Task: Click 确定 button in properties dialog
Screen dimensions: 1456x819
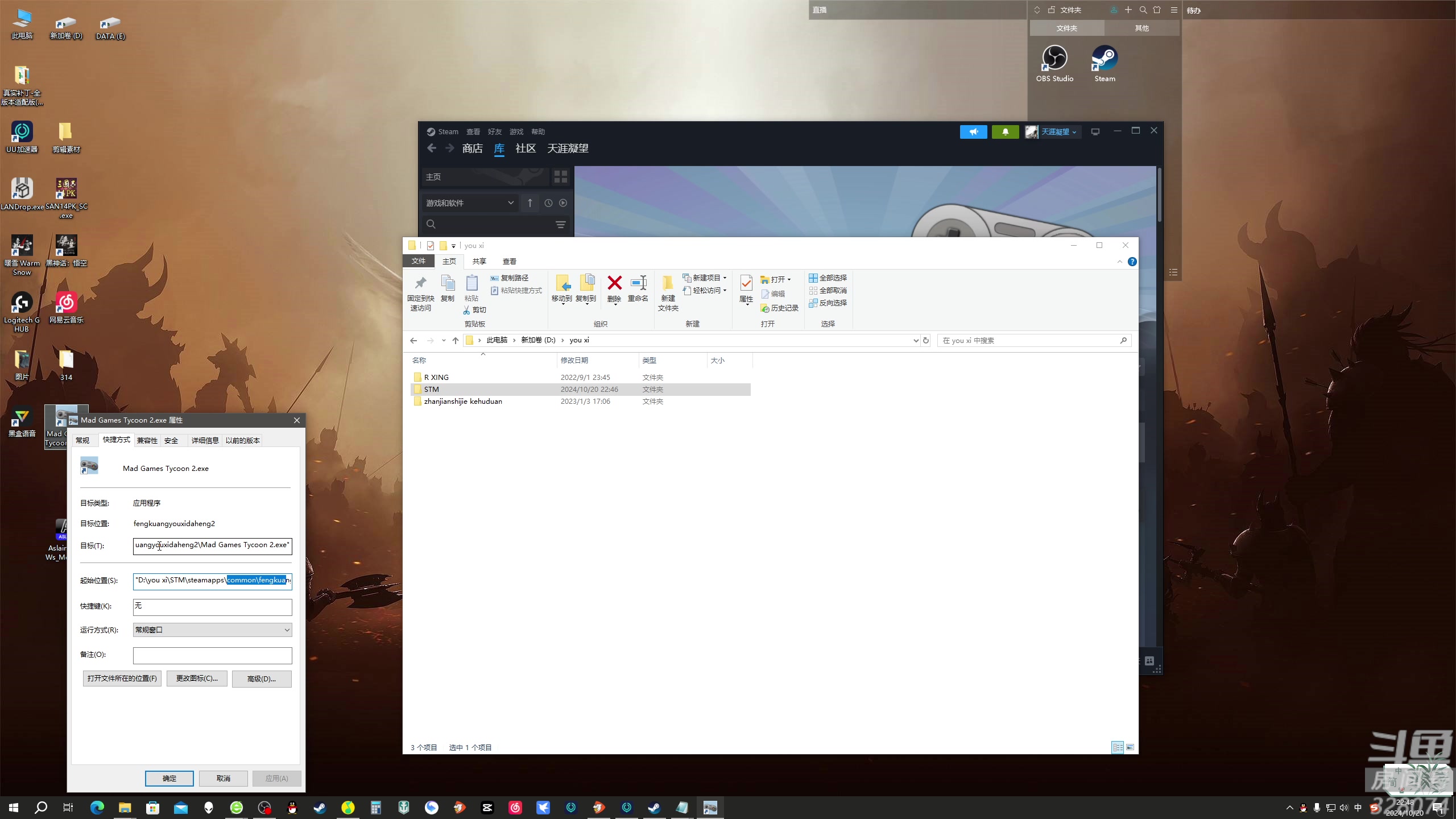Action: click(x=169, y=778)
